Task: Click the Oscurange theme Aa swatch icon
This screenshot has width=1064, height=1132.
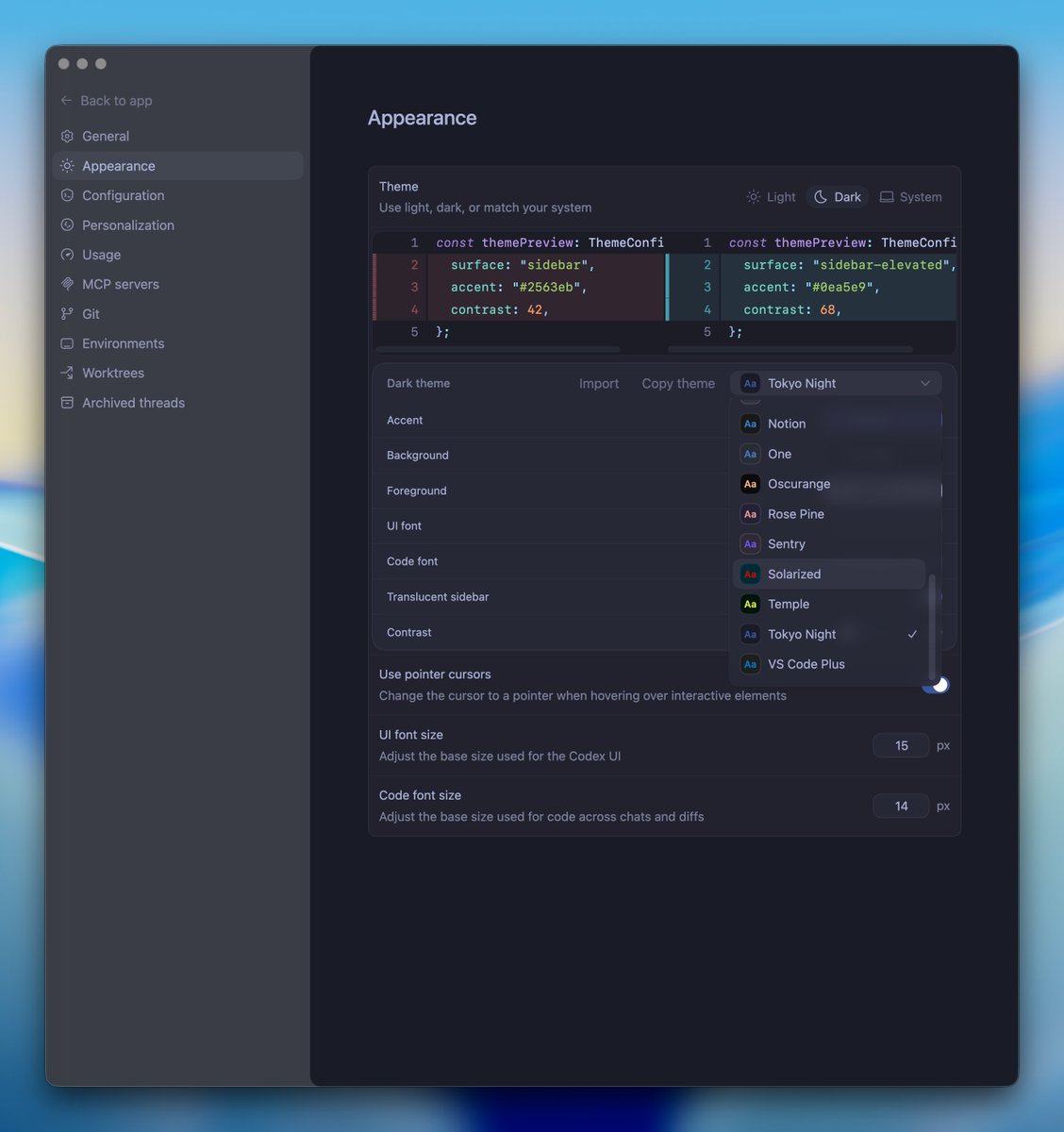Action: 750,484
